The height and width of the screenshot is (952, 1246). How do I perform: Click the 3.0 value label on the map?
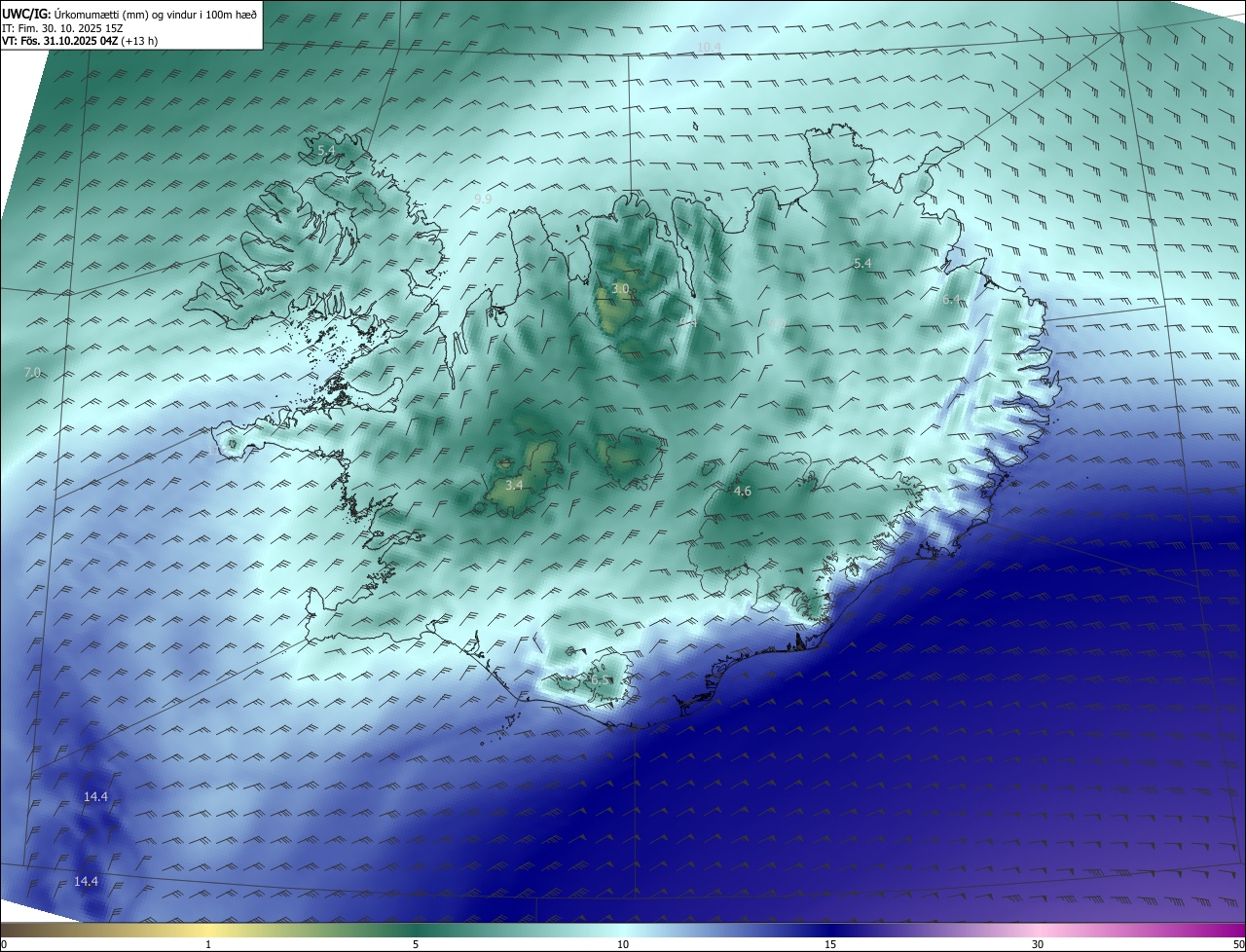click(620, 289)
